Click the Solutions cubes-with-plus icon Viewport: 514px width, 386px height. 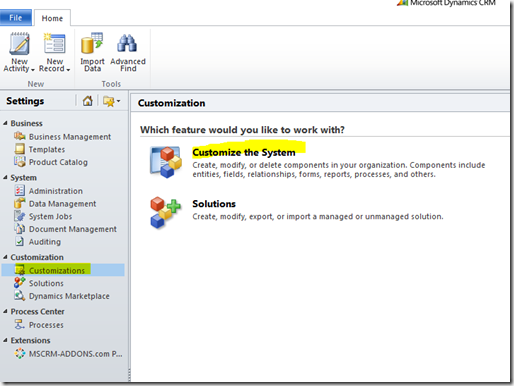(165, 213)
